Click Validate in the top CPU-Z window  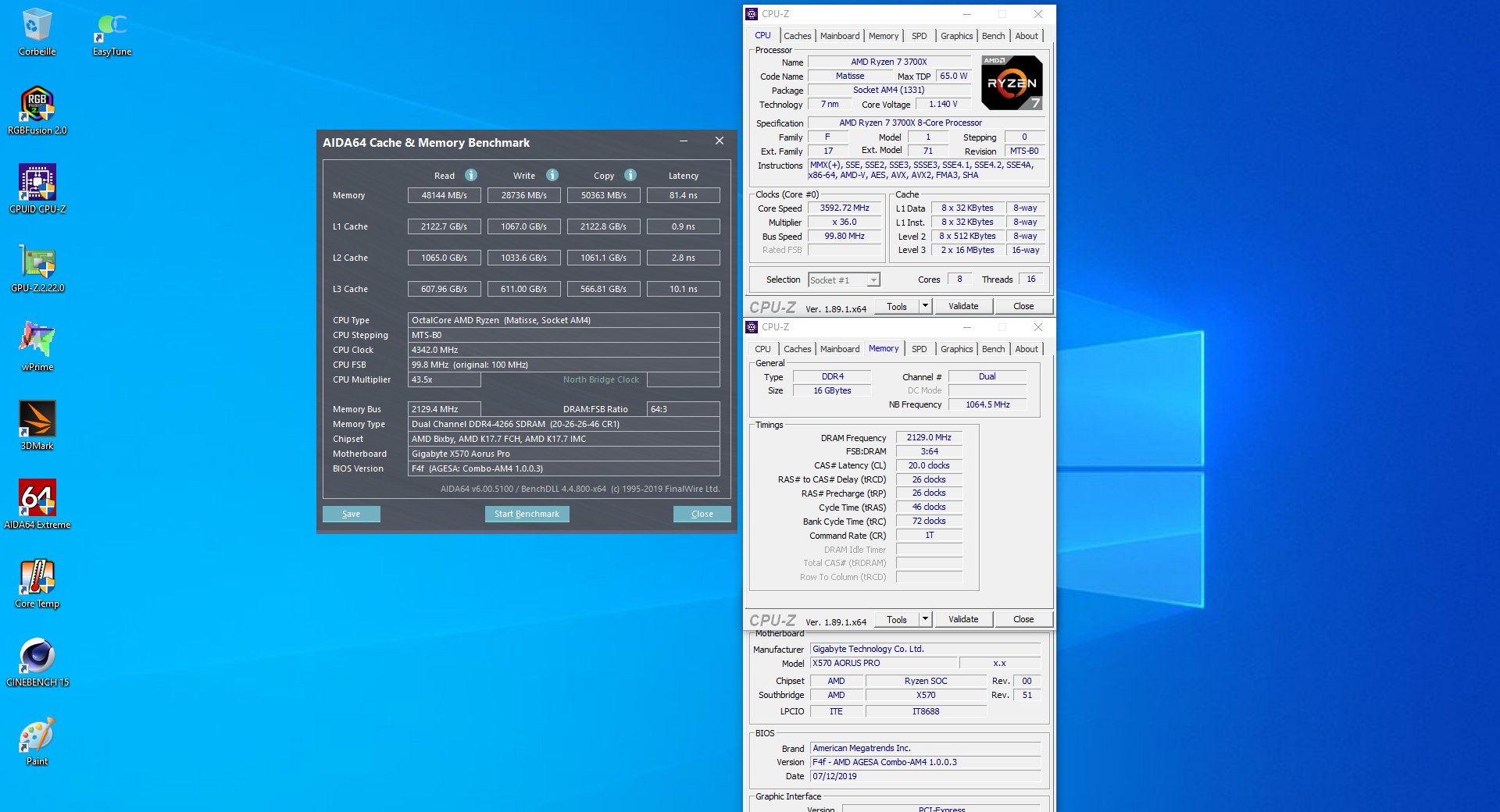[962, 306]
